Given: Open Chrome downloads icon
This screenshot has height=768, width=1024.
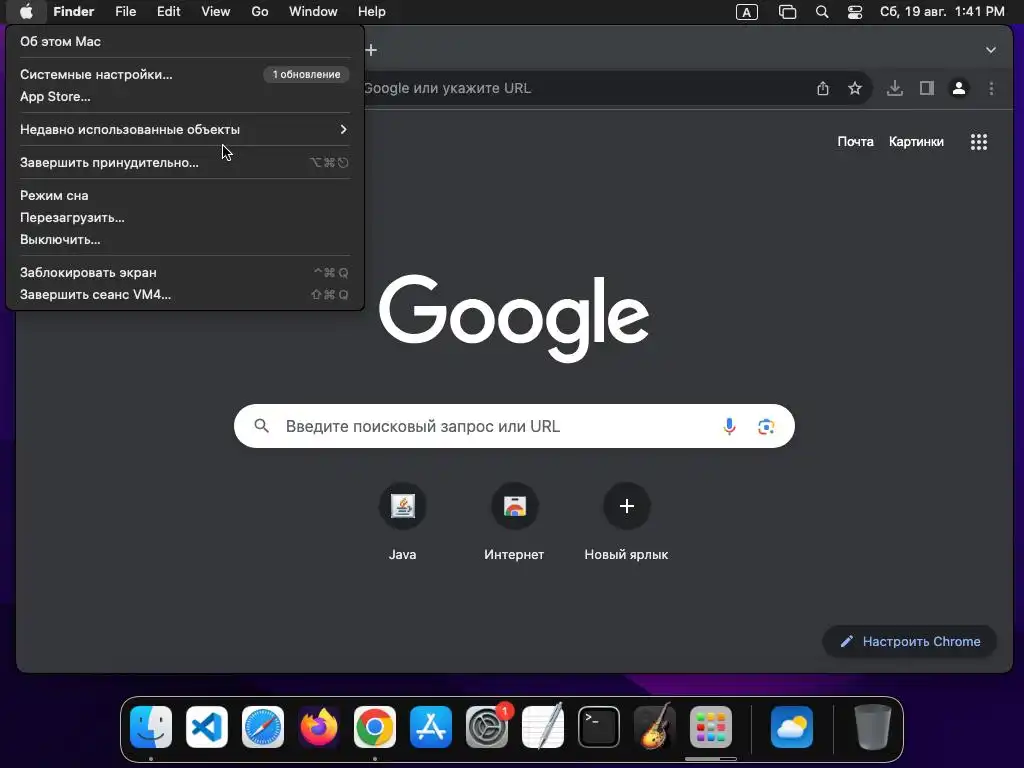Looking at the screenshot, I should [895, 88].
